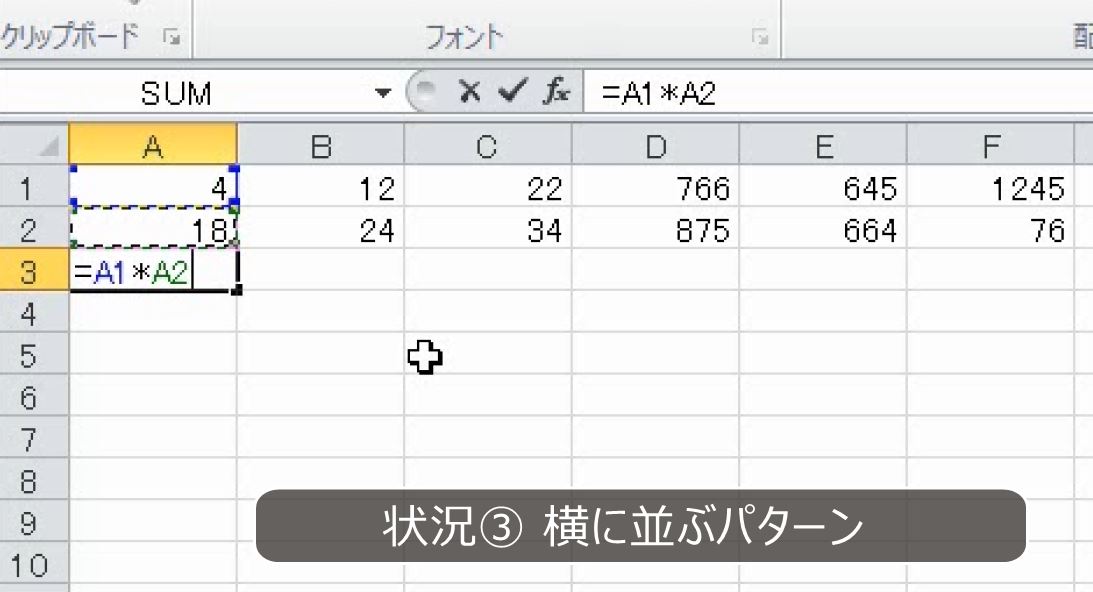This screenshot has width=1093, height=592.
Task: Select cell A2 containing 18
Action: click(152, 230)
